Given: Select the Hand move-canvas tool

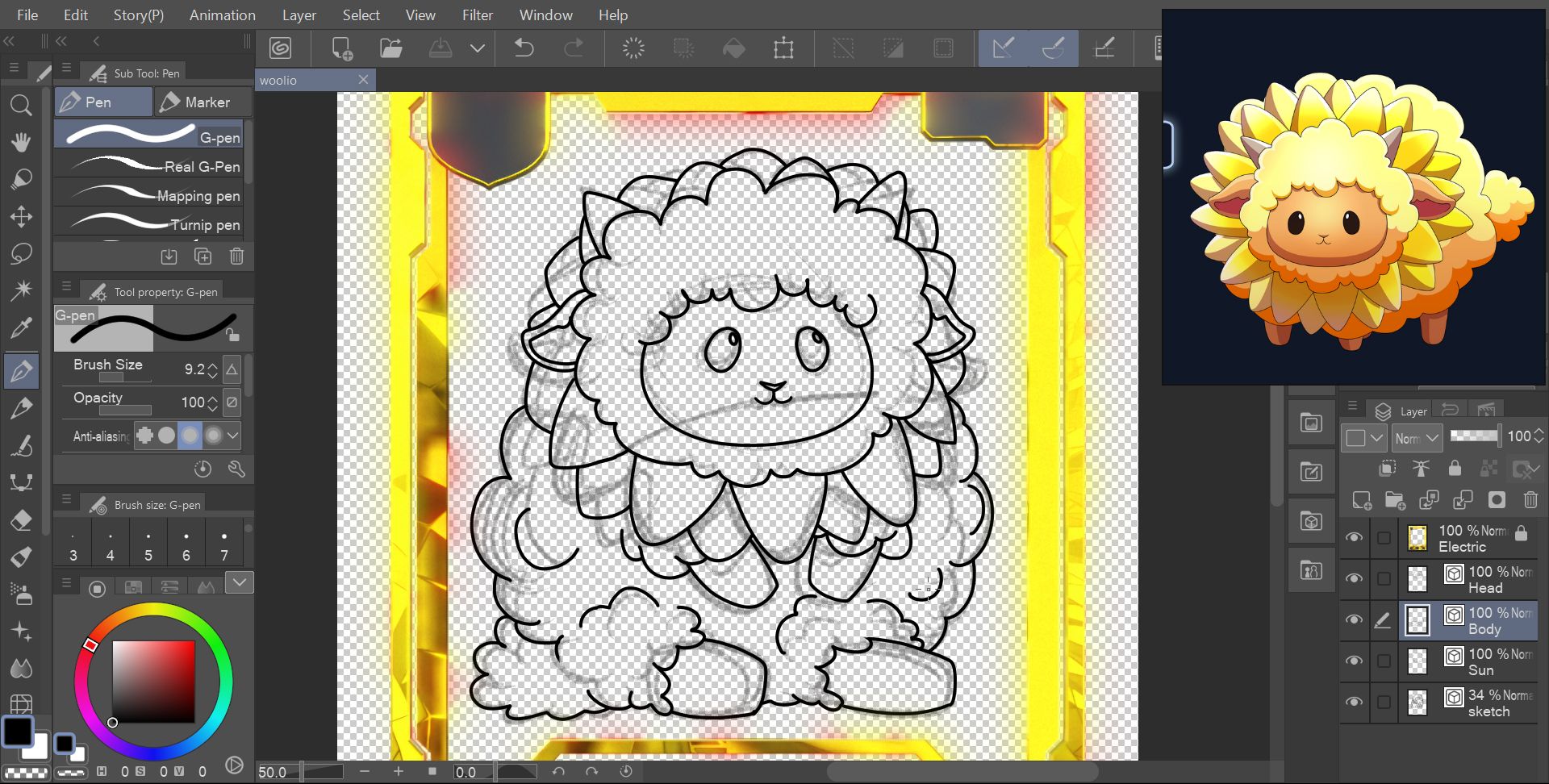Looking at the screenshot, I should (21, 143).
